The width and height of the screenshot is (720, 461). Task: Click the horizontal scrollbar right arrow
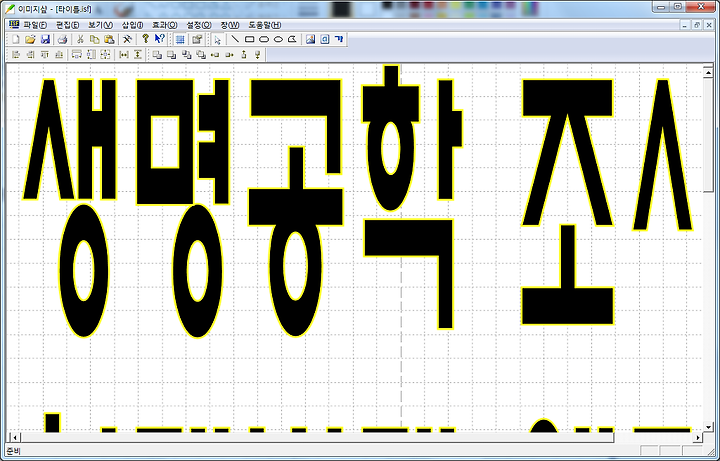pos(698,438)
